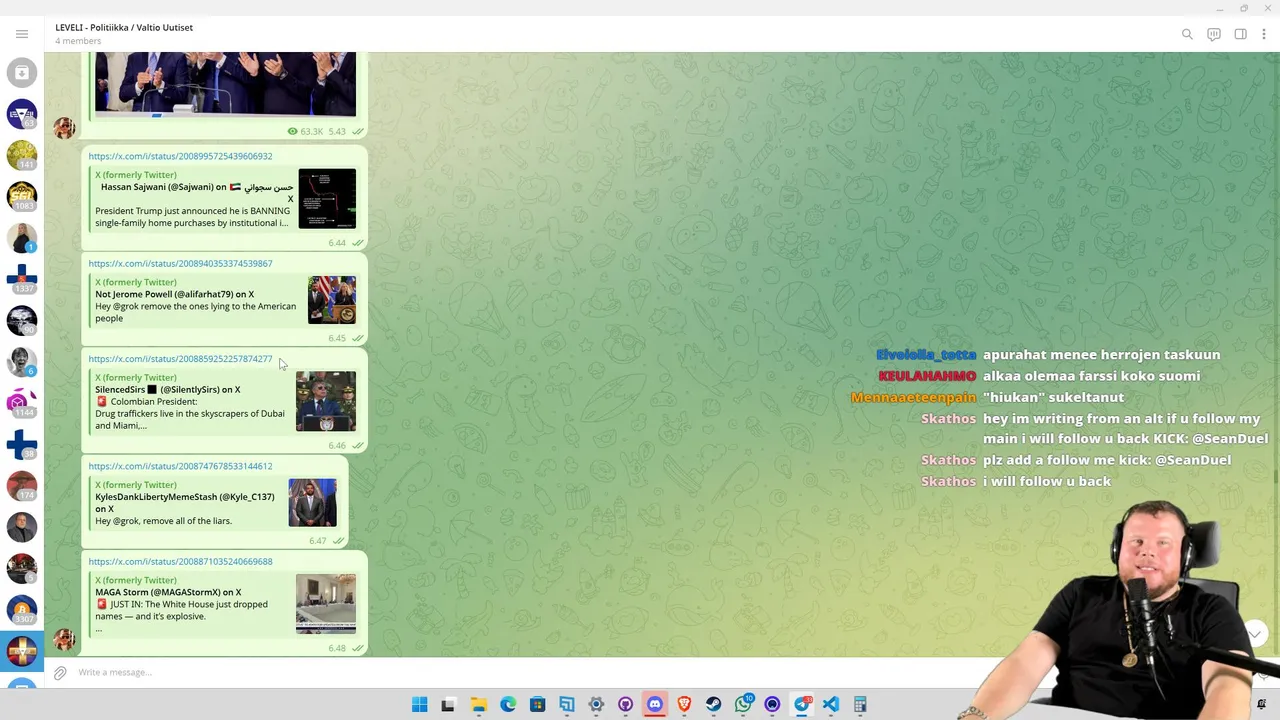Viewport: 1280px width, 720px height.
Task: Switch to Telegram in the taskbar
Action: coord(802,705)
